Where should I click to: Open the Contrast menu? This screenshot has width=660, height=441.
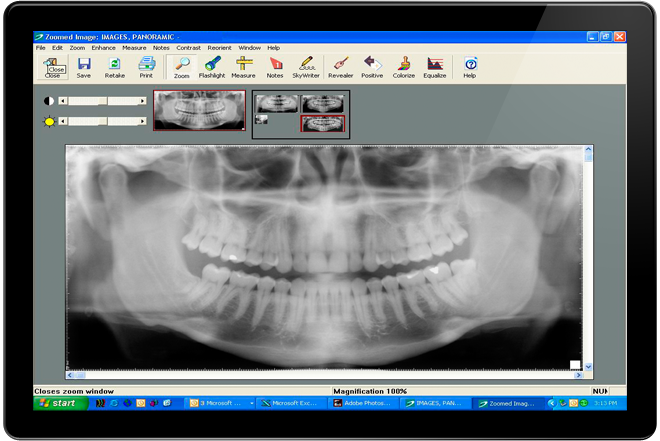pyautogui.click(x=188, y=47)
